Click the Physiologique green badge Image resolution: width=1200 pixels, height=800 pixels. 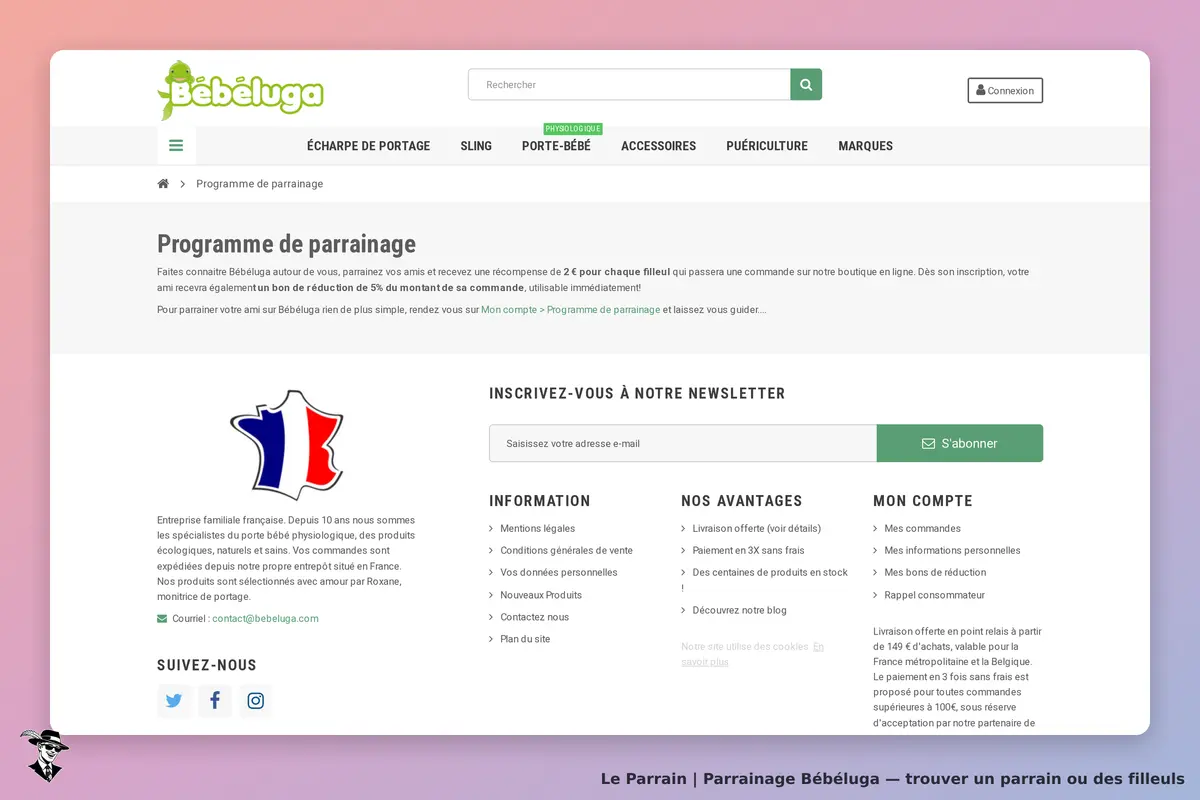pos(573,129)
